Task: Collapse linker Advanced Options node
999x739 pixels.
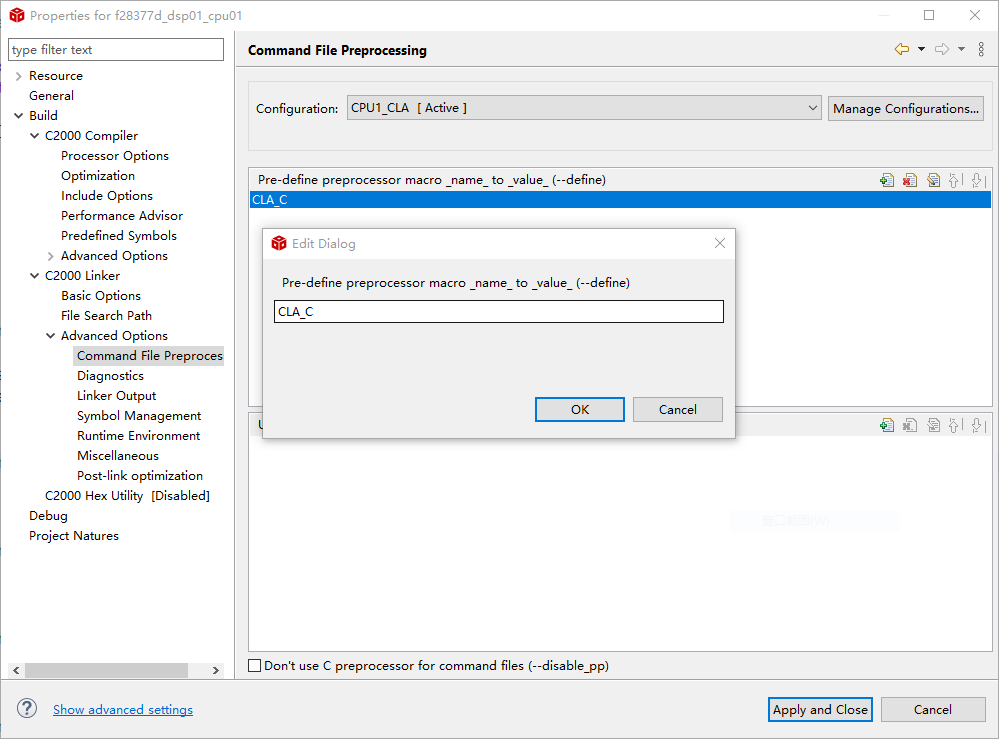Action: [x=50, y=336]
